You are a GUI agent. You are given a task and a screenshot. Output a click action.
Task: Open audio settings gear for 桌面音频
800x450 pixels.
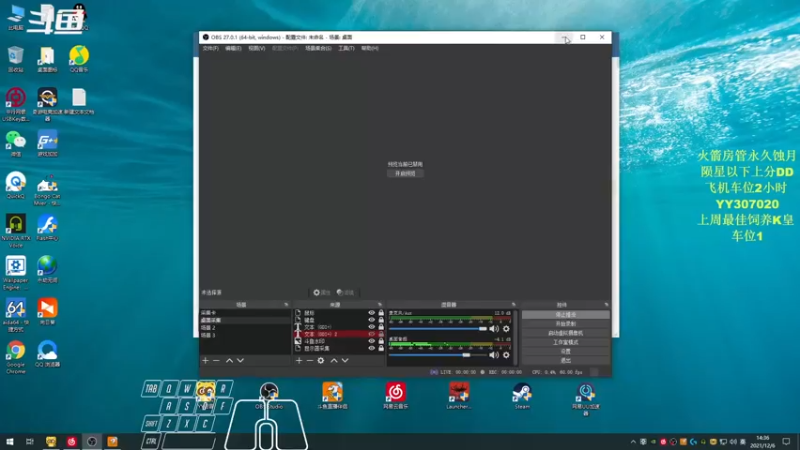pyautogui.click(x=506, y=355)
